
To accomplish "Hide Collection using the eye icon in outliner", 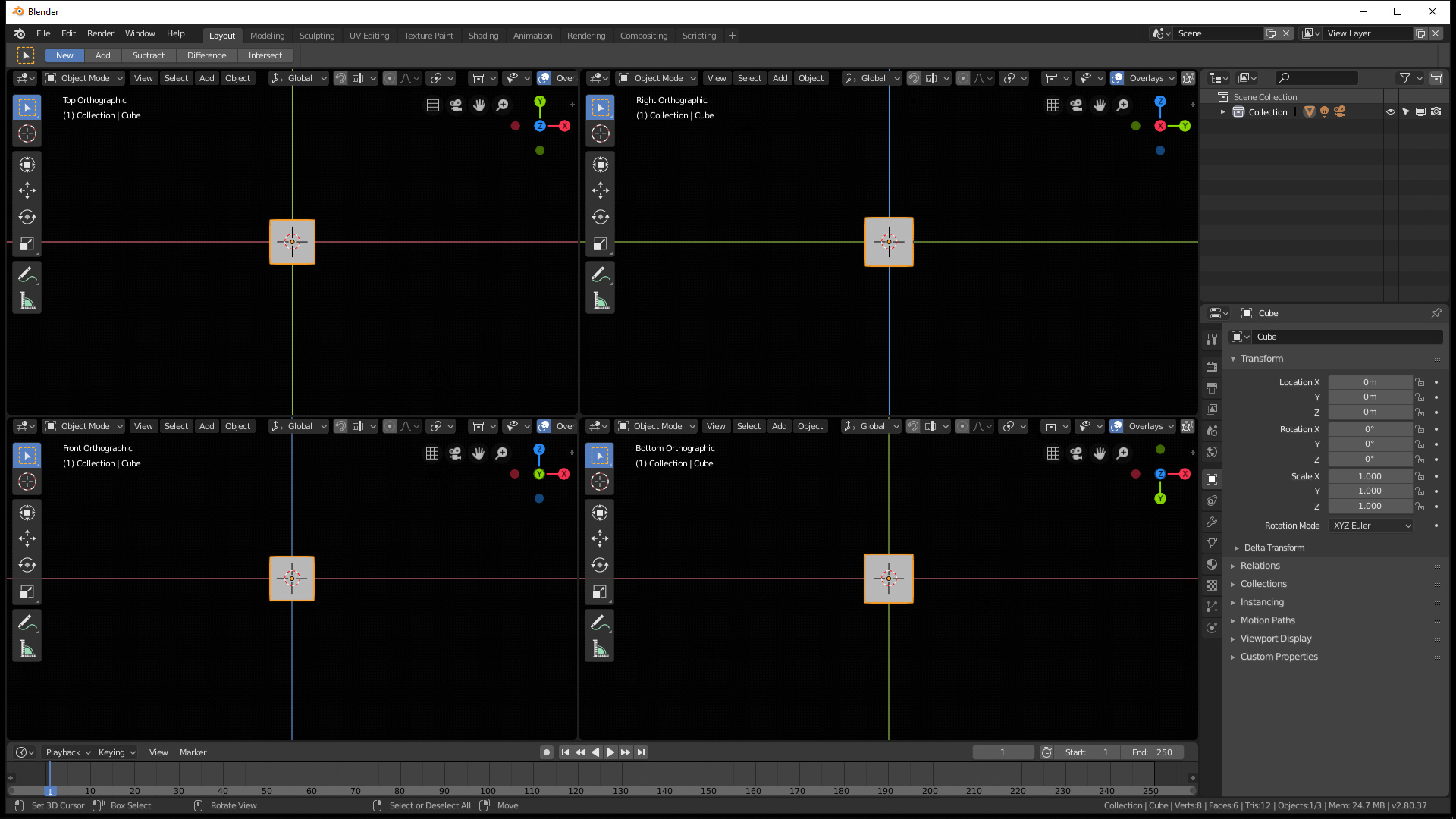I will [x=1390, y=111].
